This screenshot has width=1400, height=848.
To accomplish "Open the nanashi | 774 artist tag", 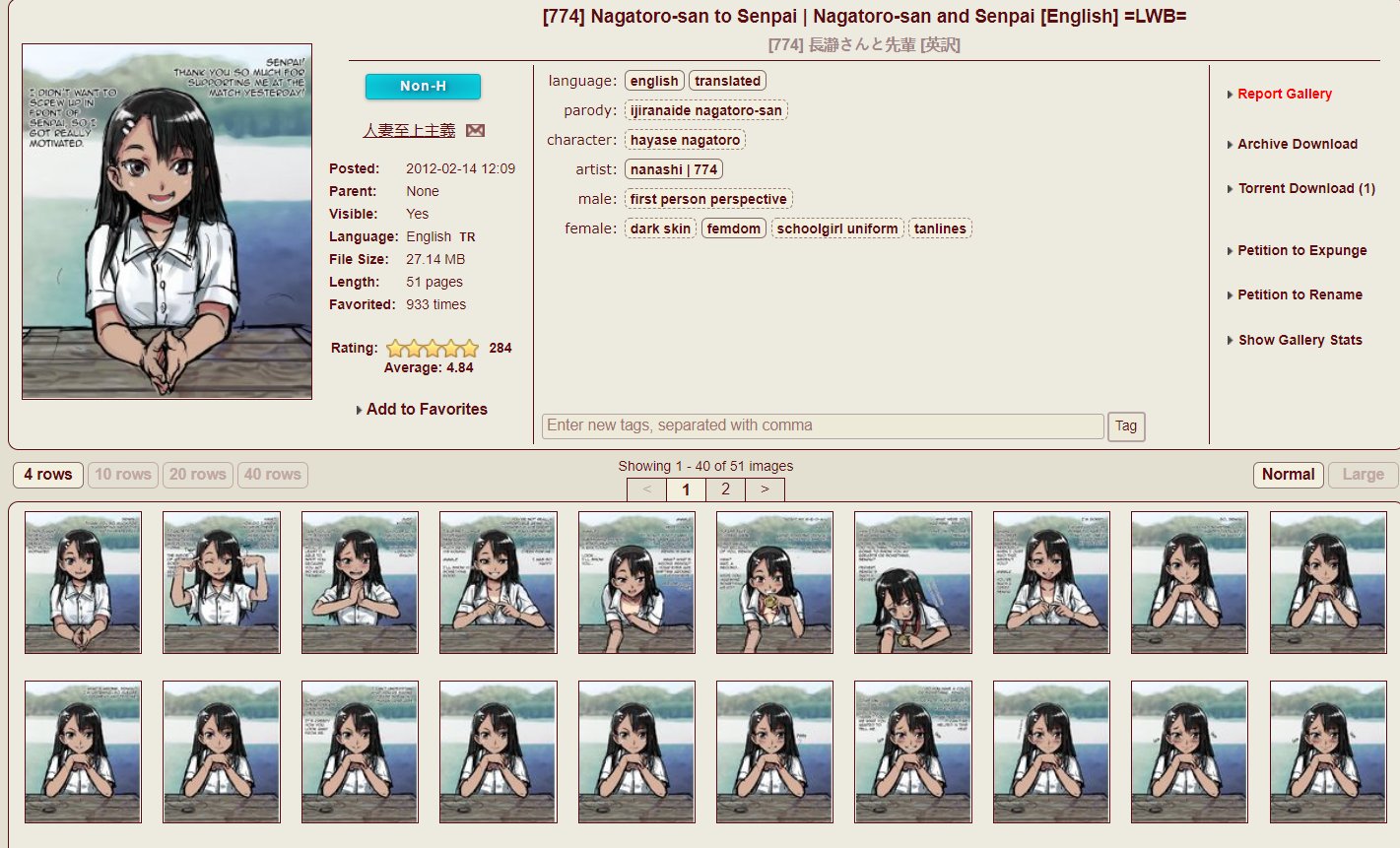I will 674,169.
